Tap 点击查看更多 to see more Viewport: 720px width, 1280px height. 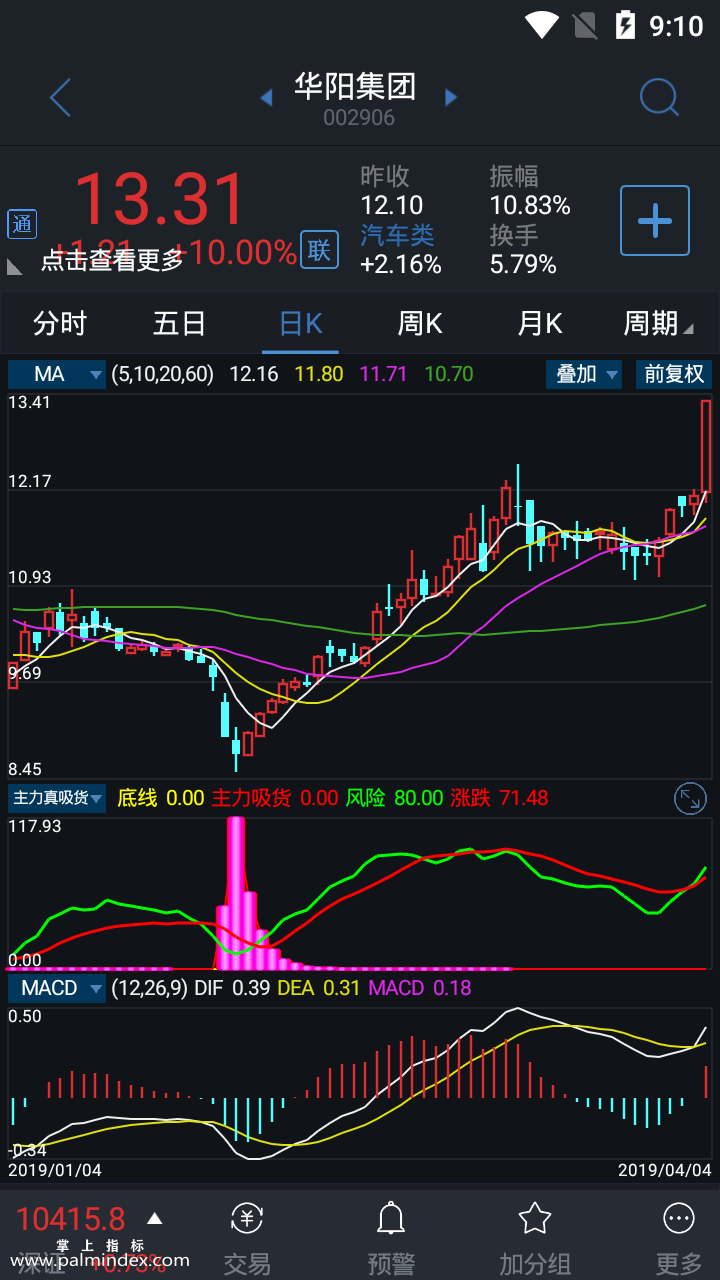[112, 260]
